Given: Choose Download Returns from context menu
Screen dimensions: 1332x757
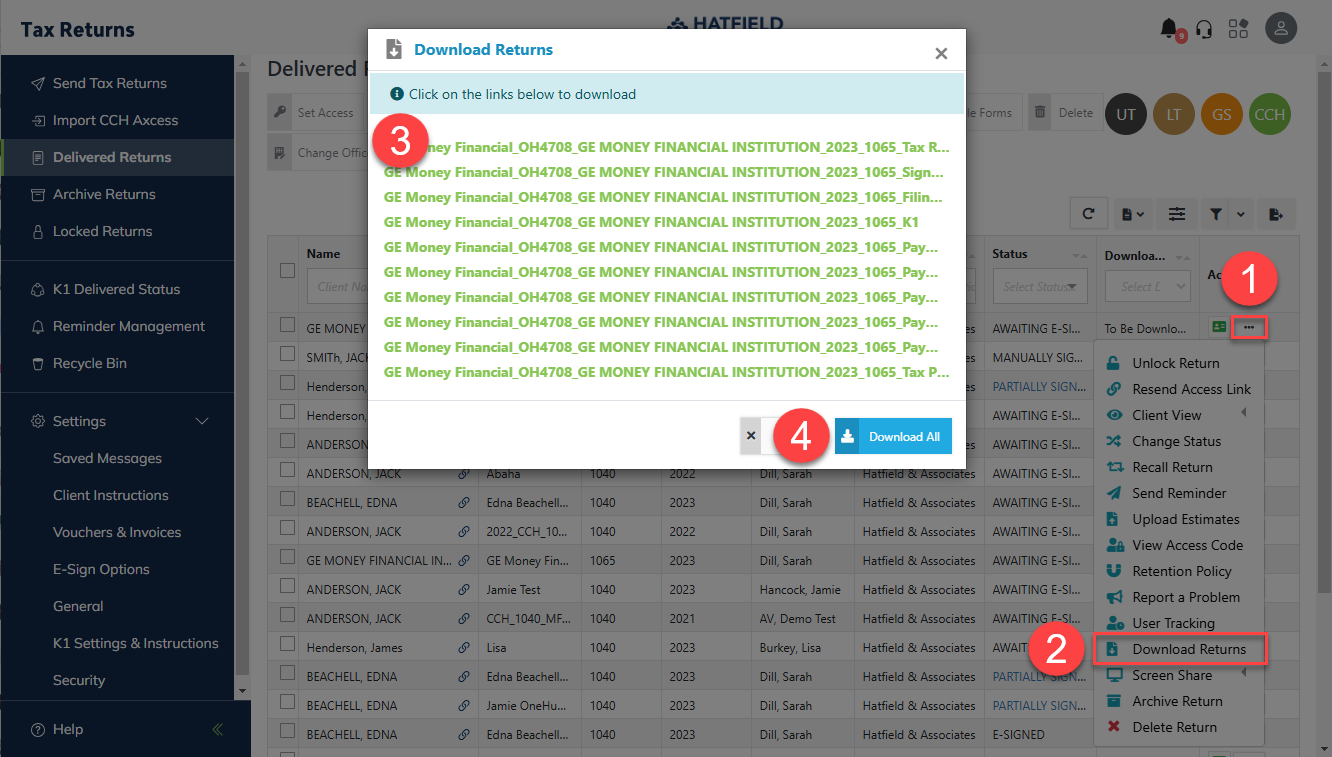Looking at the screenshot, I should [x=1188, y=649].
